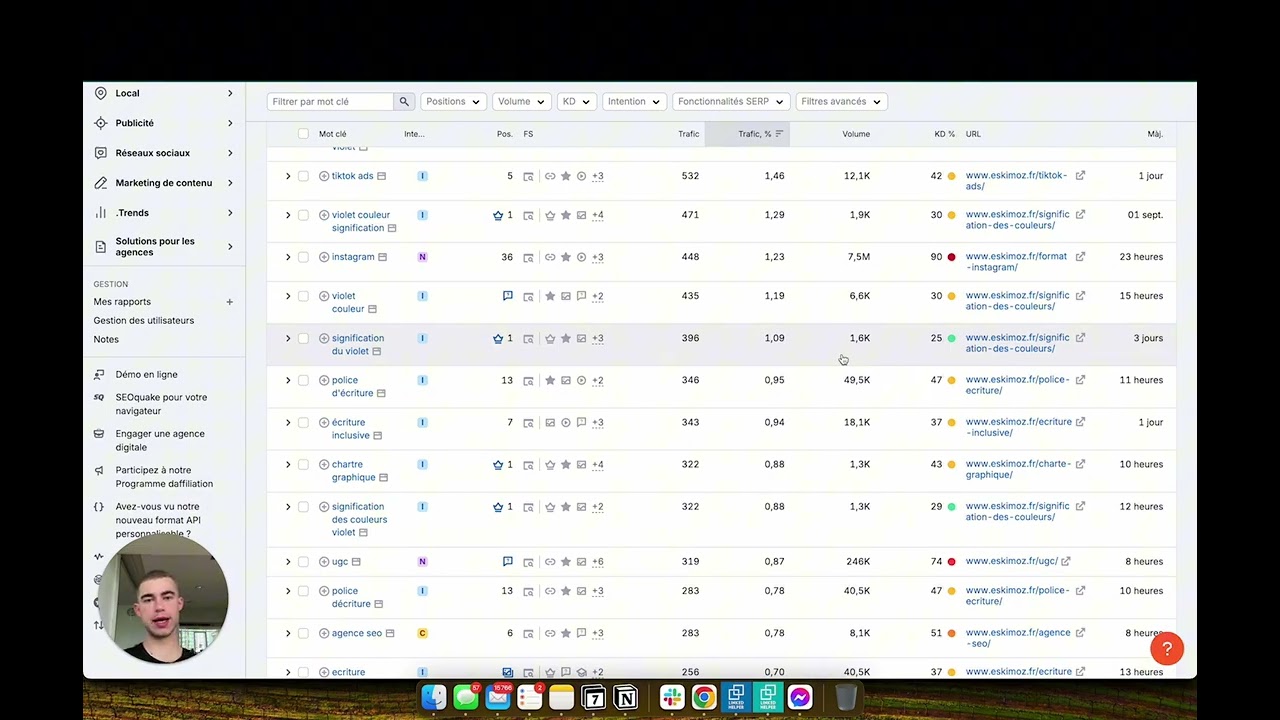Click the Filtrer par mot clé input field
The height and width of the screenshot is (720, 1280).
pyautogui.click(x=330, y=101)
